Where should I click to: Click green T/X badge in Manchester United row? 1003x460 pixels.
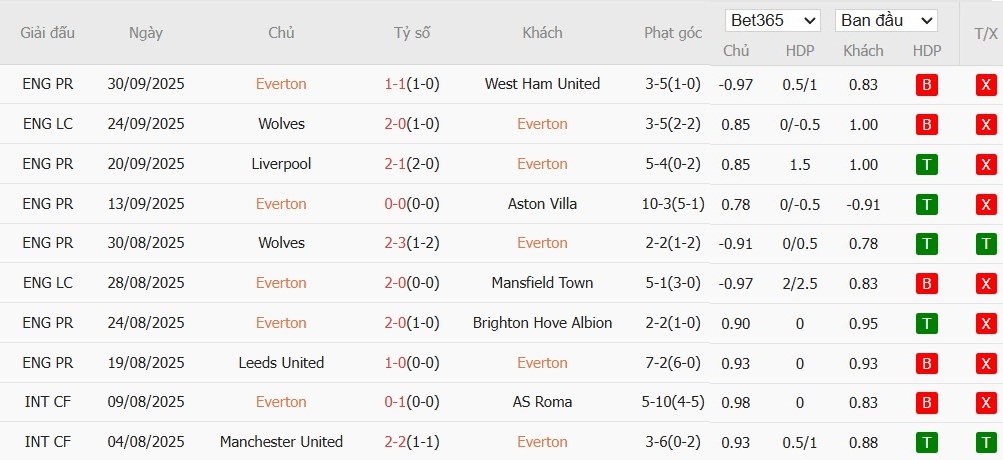coord(986,442)
